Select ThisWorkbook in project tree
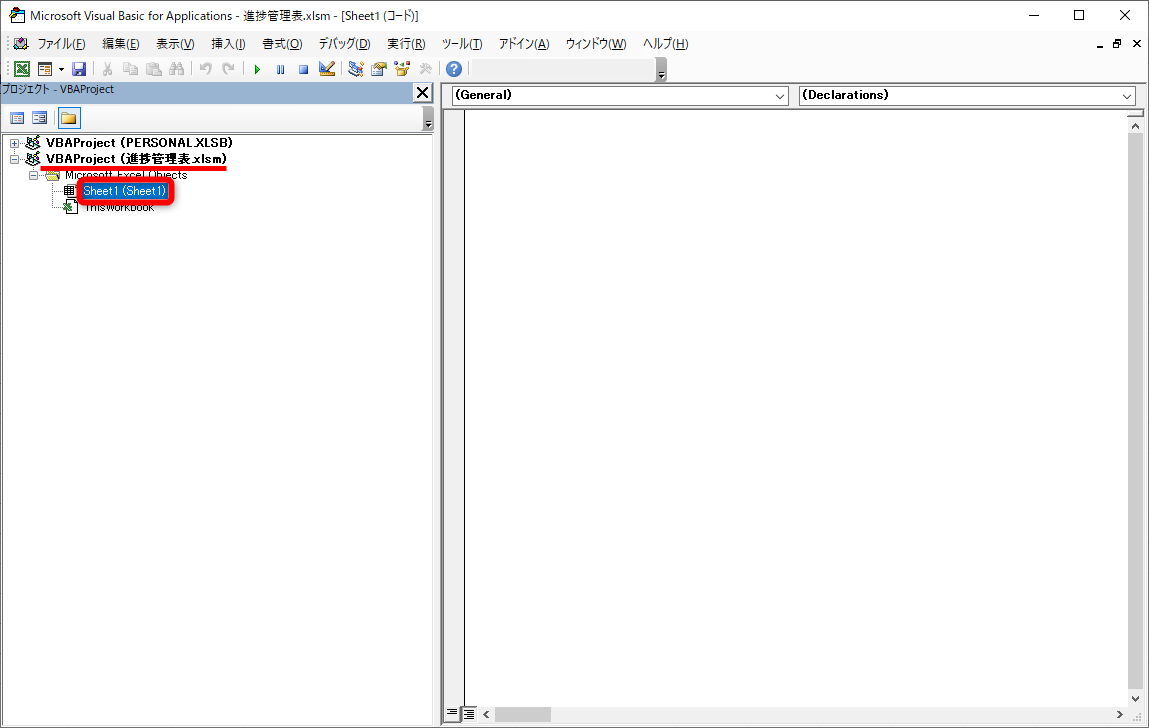This screenshot has height=728, width=1149. coord(119,207)
